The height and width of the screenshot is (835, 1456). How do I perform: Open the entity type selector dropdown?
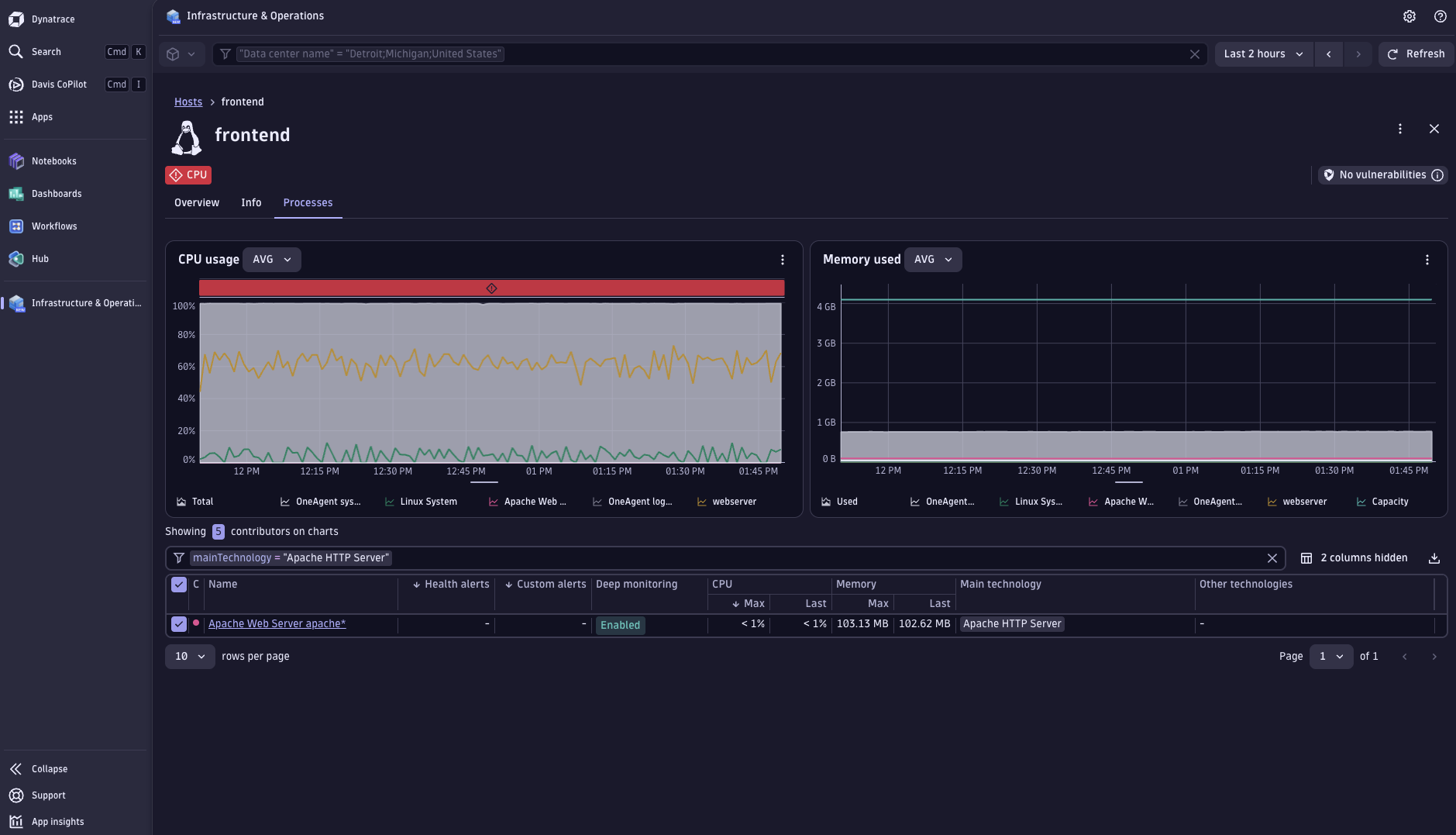[x=181, y=54]
